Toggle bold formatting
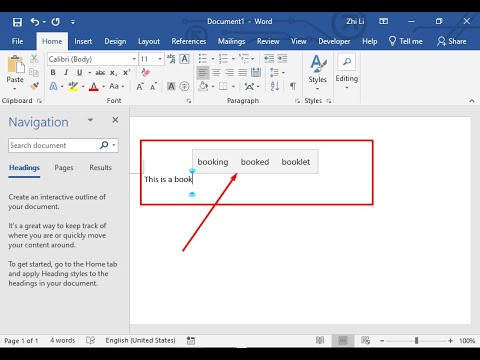Screen dimensions: 480x360 (53, 72)
